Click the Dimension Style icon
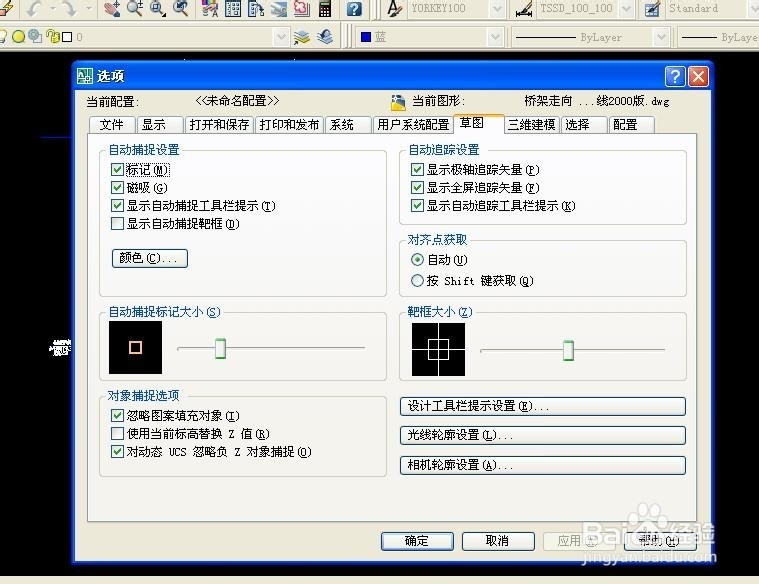Image resolution: width=759 pixels, height=584 pixels. pos(524,9)
